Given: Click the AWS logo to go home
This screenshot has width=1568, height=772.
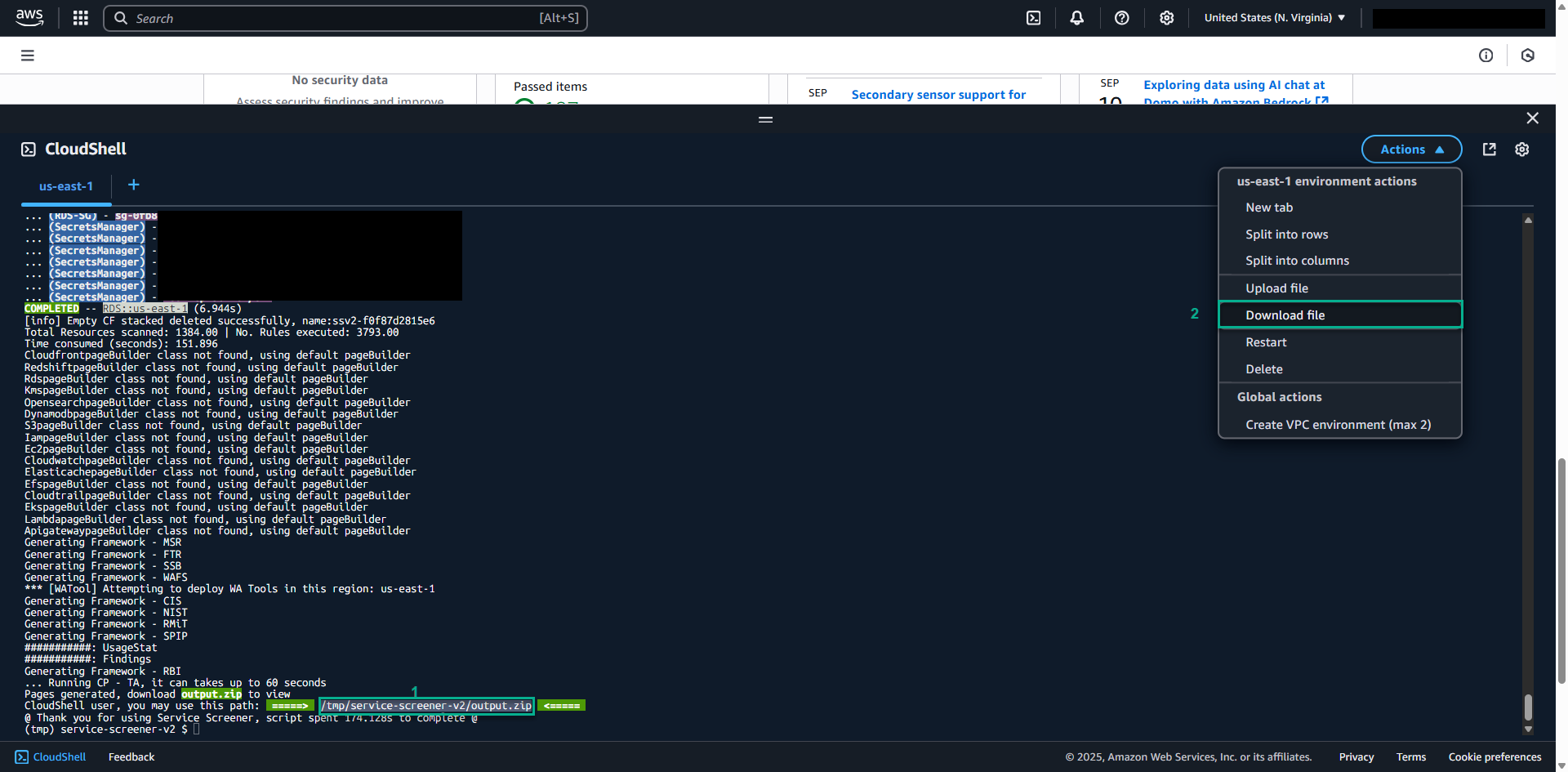Looking at the screenshot, I should coord(29,17).
